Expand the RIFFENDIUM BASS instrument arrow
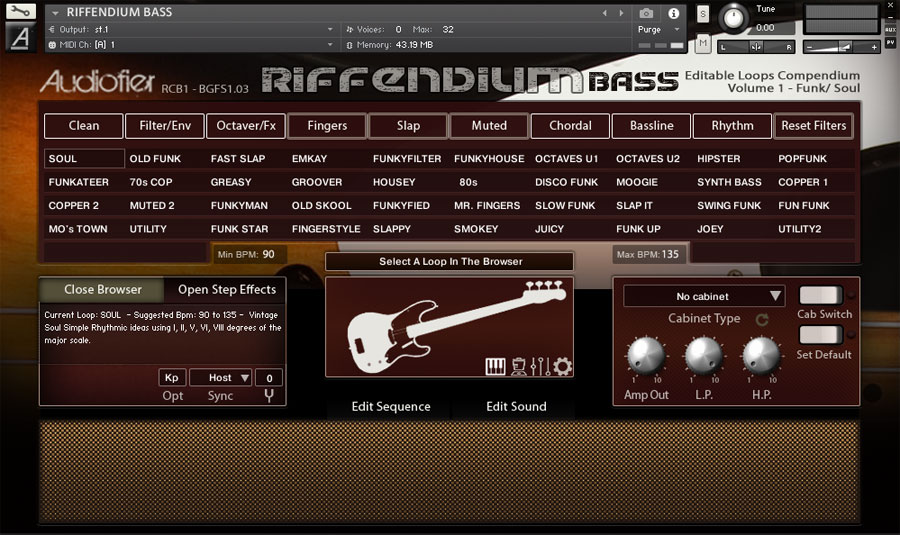 coord(55,13)
